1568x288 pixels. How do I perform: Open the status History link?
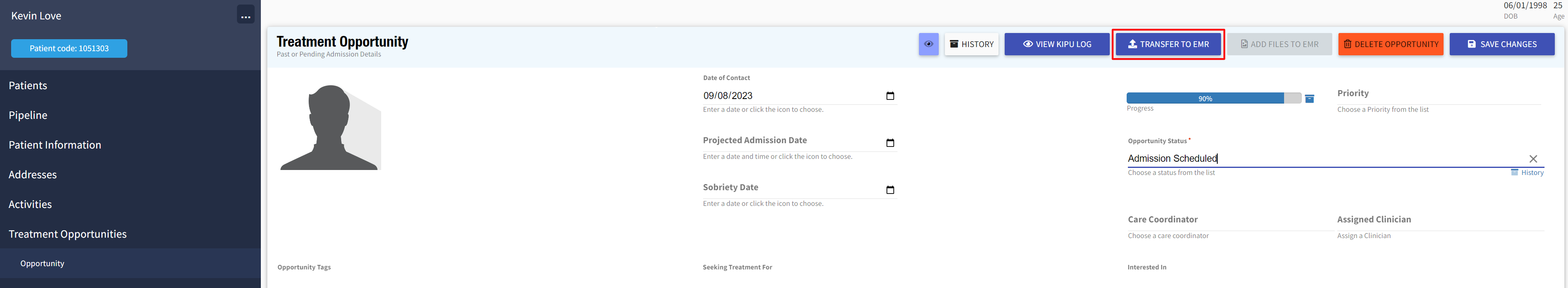tap(1527, 173)
